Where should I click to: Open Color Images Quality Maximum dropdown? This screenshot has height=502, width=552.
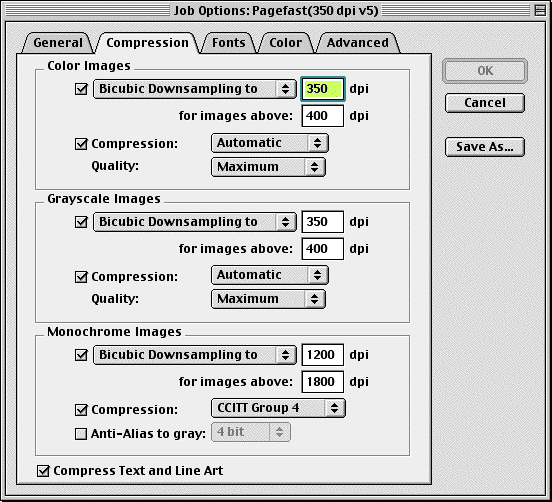click(268, 167)
